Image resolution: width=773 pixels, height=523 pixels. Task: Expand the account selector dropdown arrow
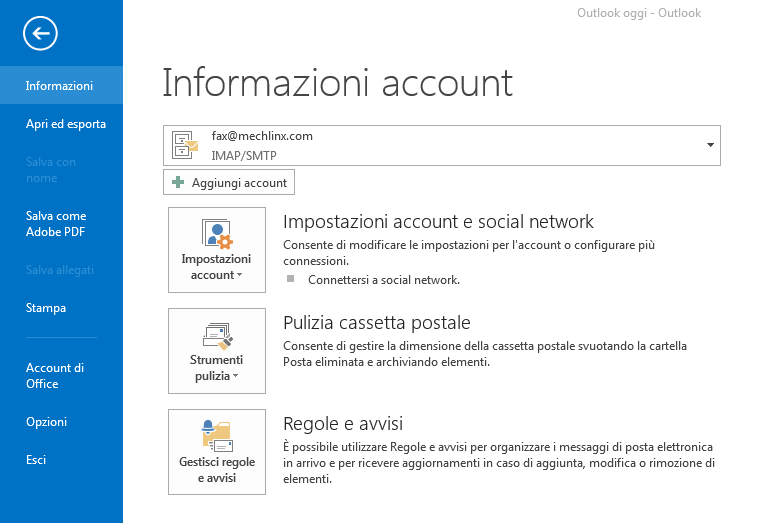(x=710, y=145)
